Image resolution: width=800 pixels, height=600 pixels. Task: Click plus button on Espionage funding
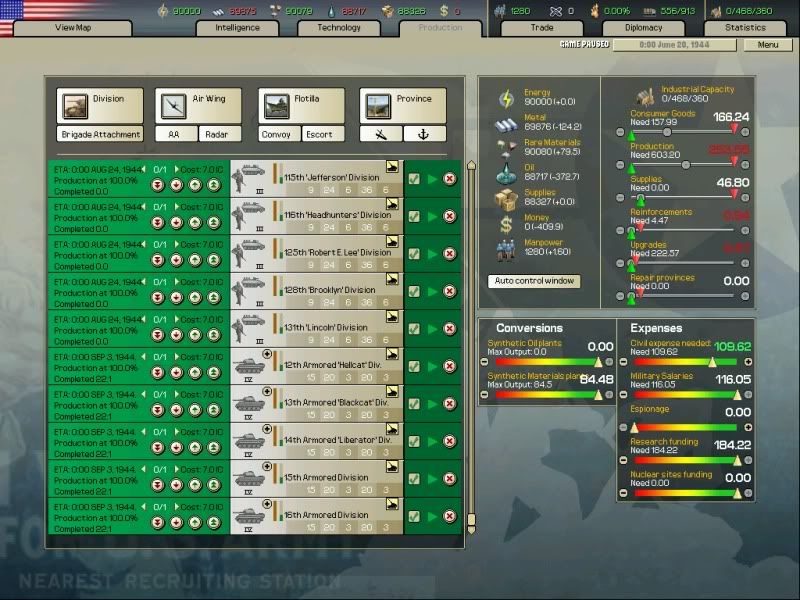(x=747, y=427)
